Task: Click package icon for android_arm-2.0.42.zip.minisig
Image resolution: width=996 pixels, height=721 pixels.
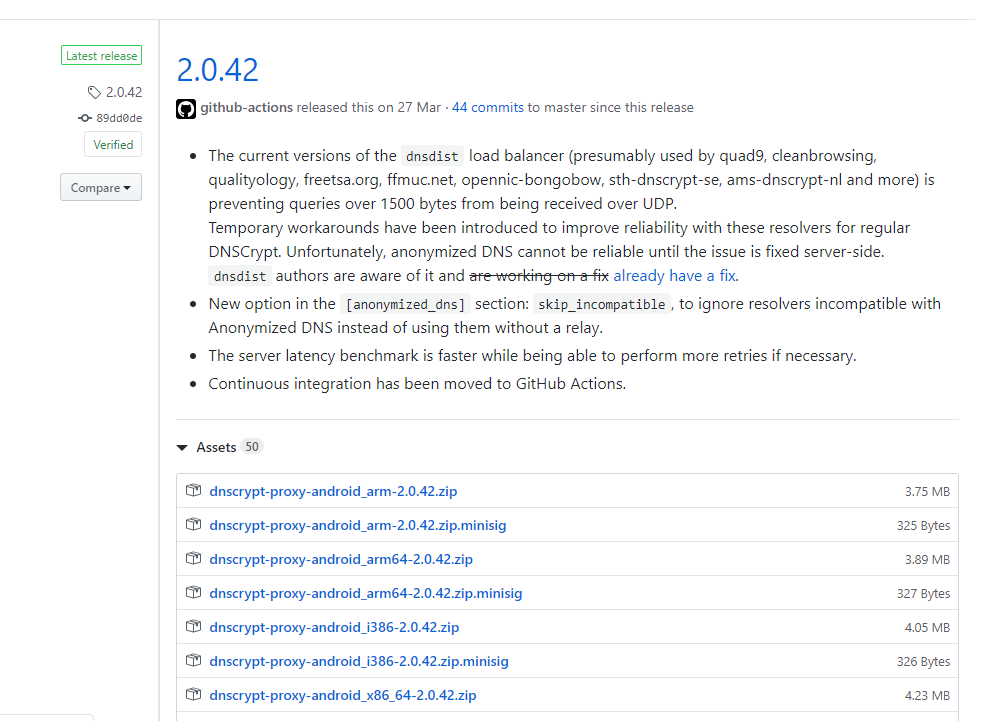Action: (x=194, y=525)
